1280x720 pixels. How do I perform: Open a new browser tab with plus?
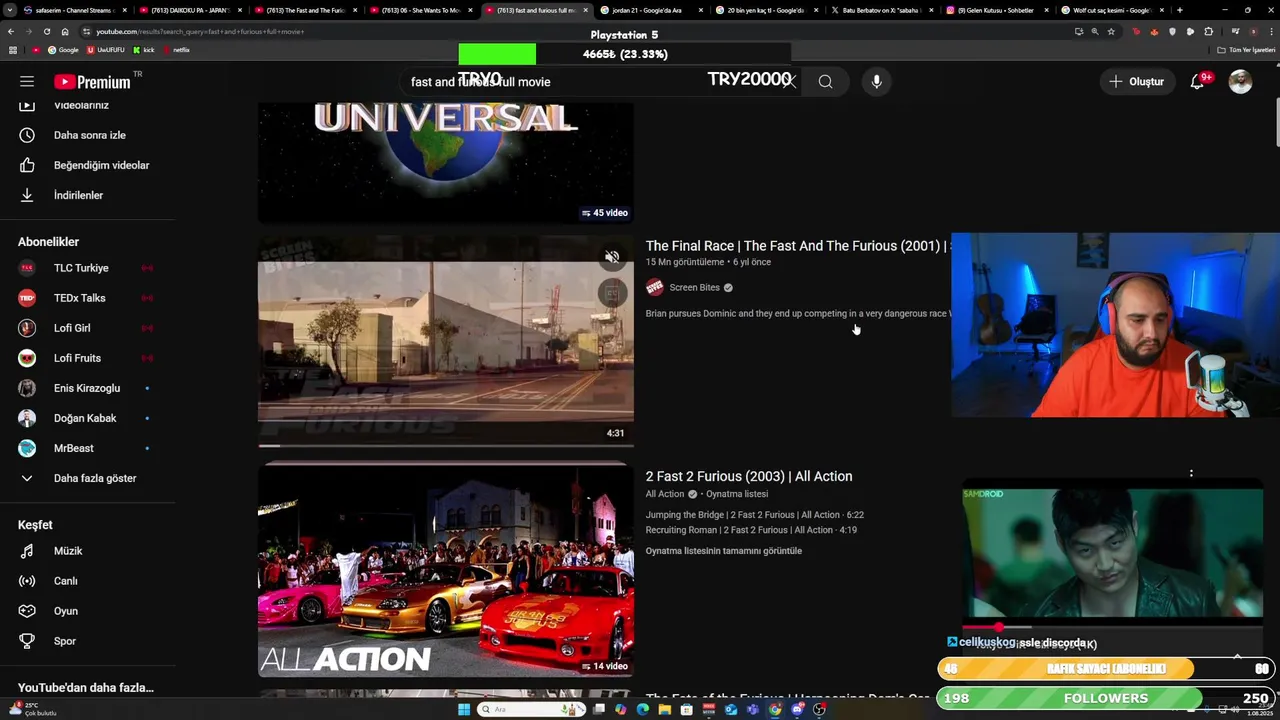(1180, 10)
